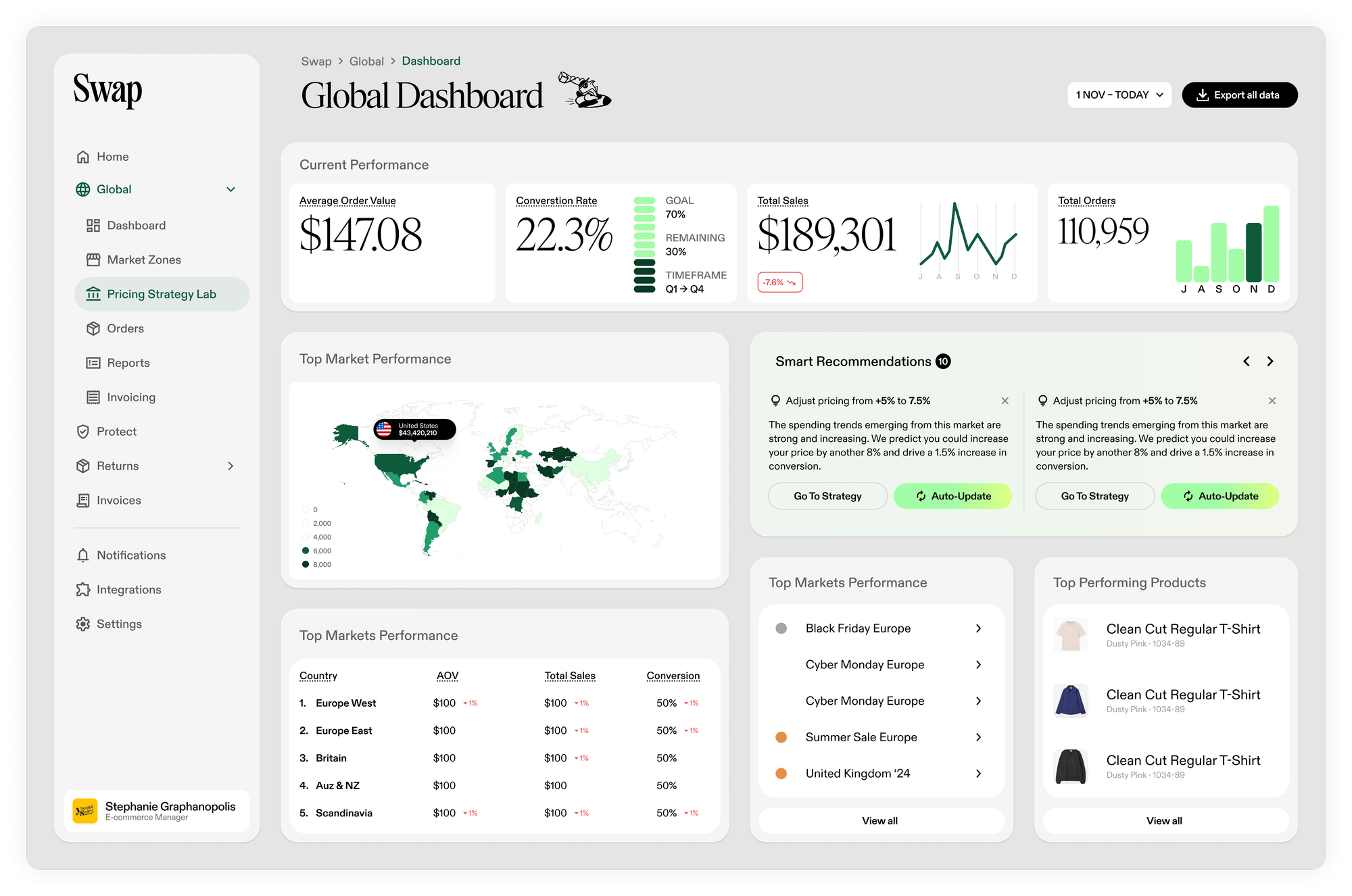Select the Invoicing sidebar icon
1352x896 pixels.
tap(94, 397)
